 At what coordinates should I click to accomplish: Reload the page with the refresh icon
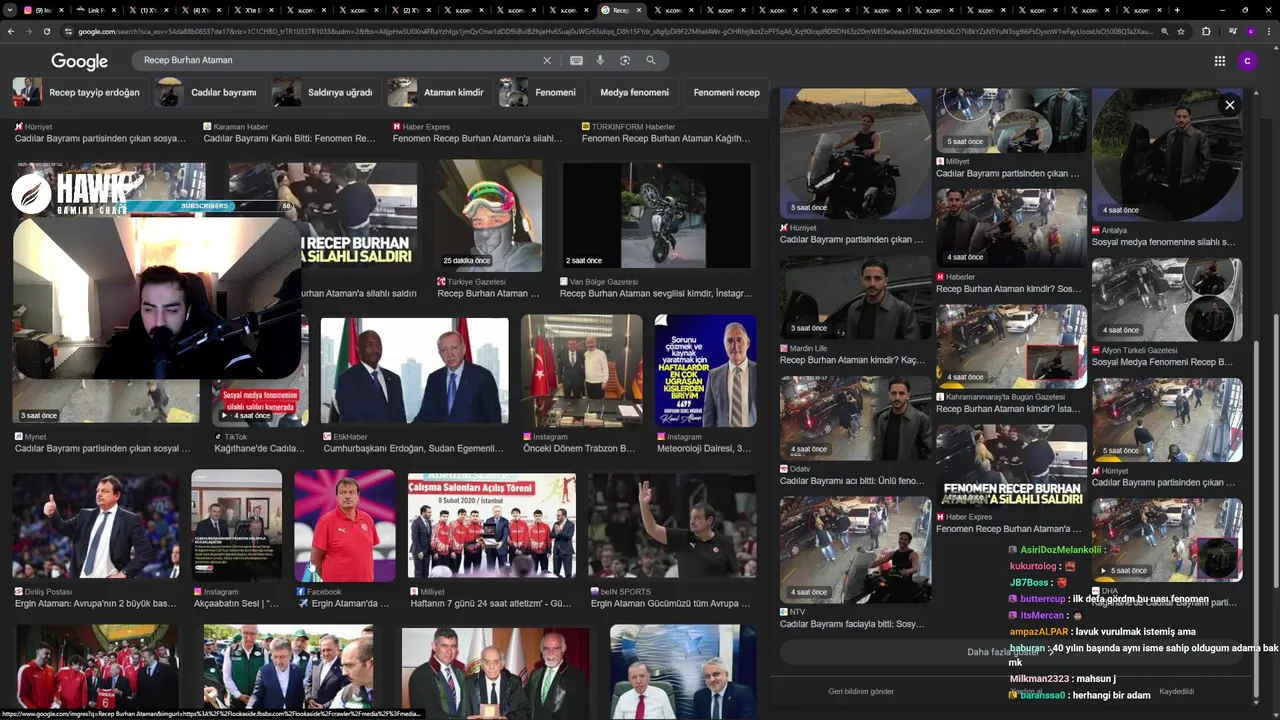tap(46, 31)
